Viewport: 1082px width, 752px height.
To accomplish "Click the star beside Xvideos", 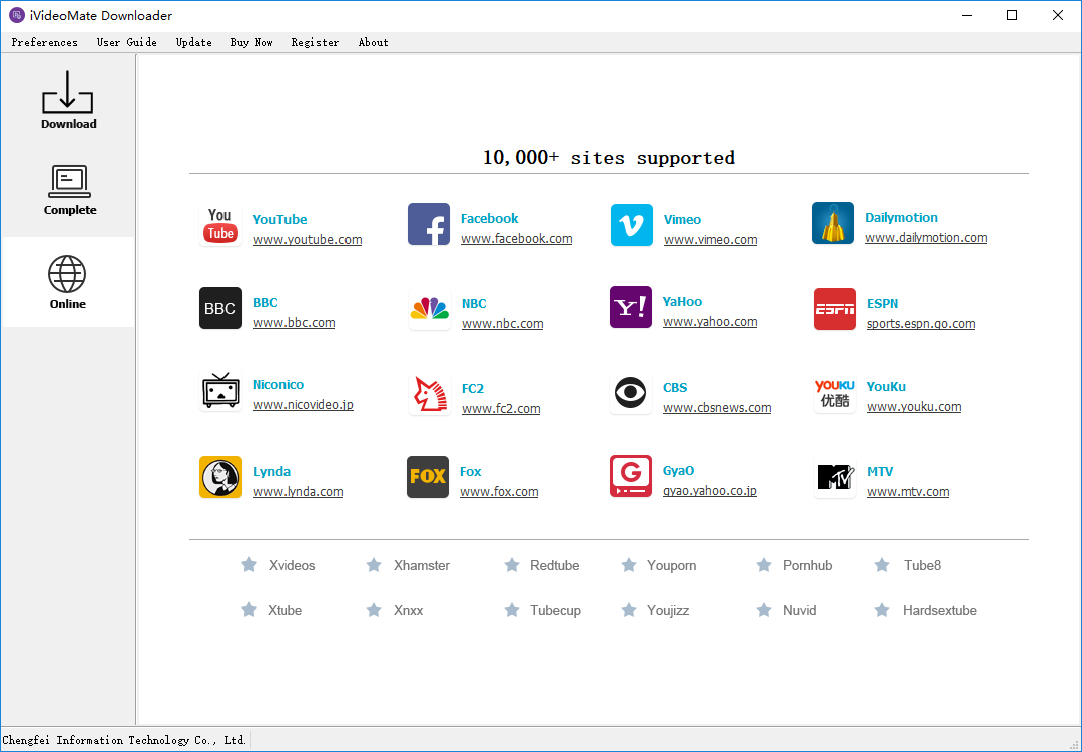I will [249, 565].
